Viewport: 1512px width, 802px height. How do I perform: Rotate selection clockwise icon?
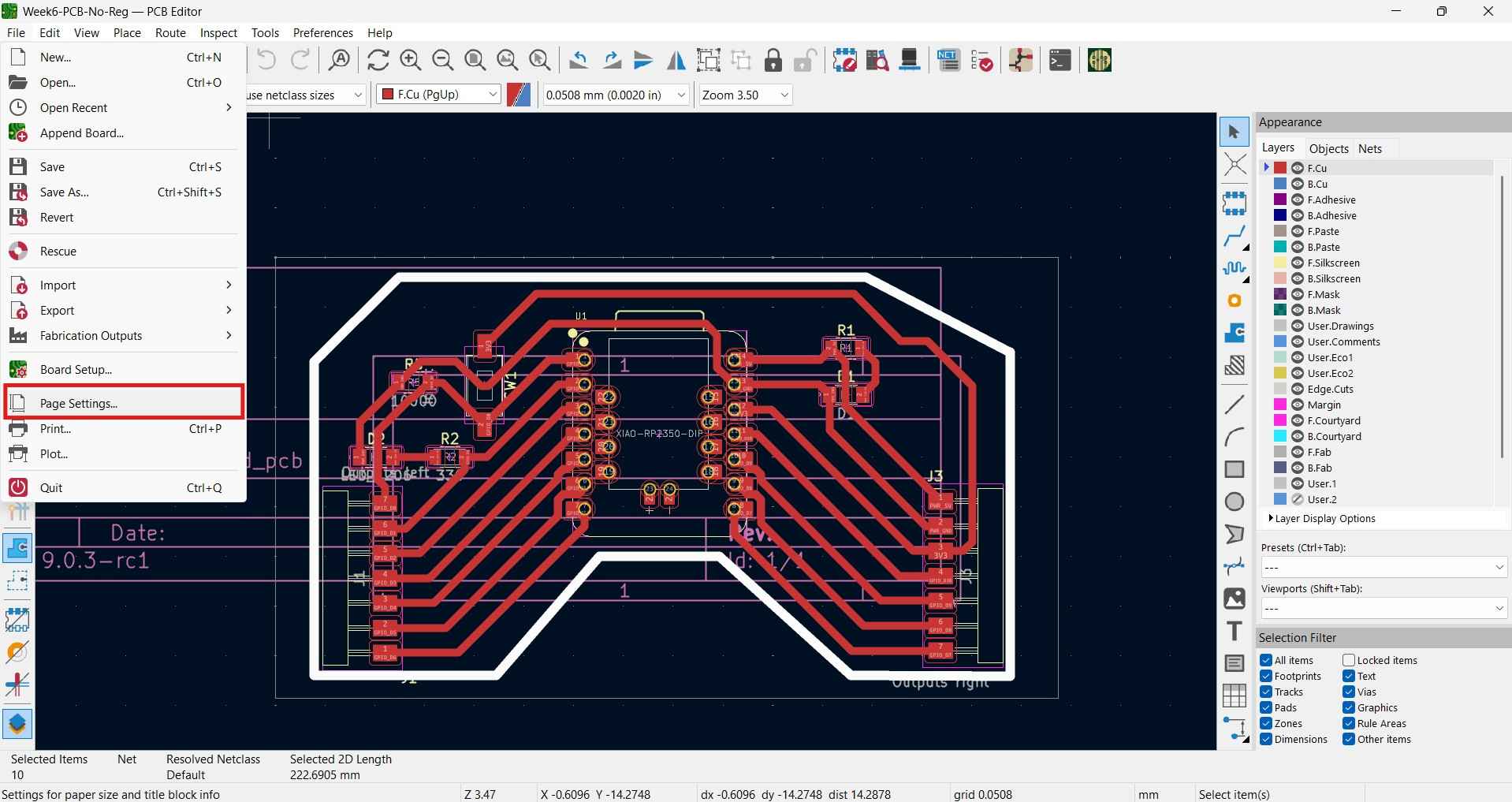click(x=612, y=60)
